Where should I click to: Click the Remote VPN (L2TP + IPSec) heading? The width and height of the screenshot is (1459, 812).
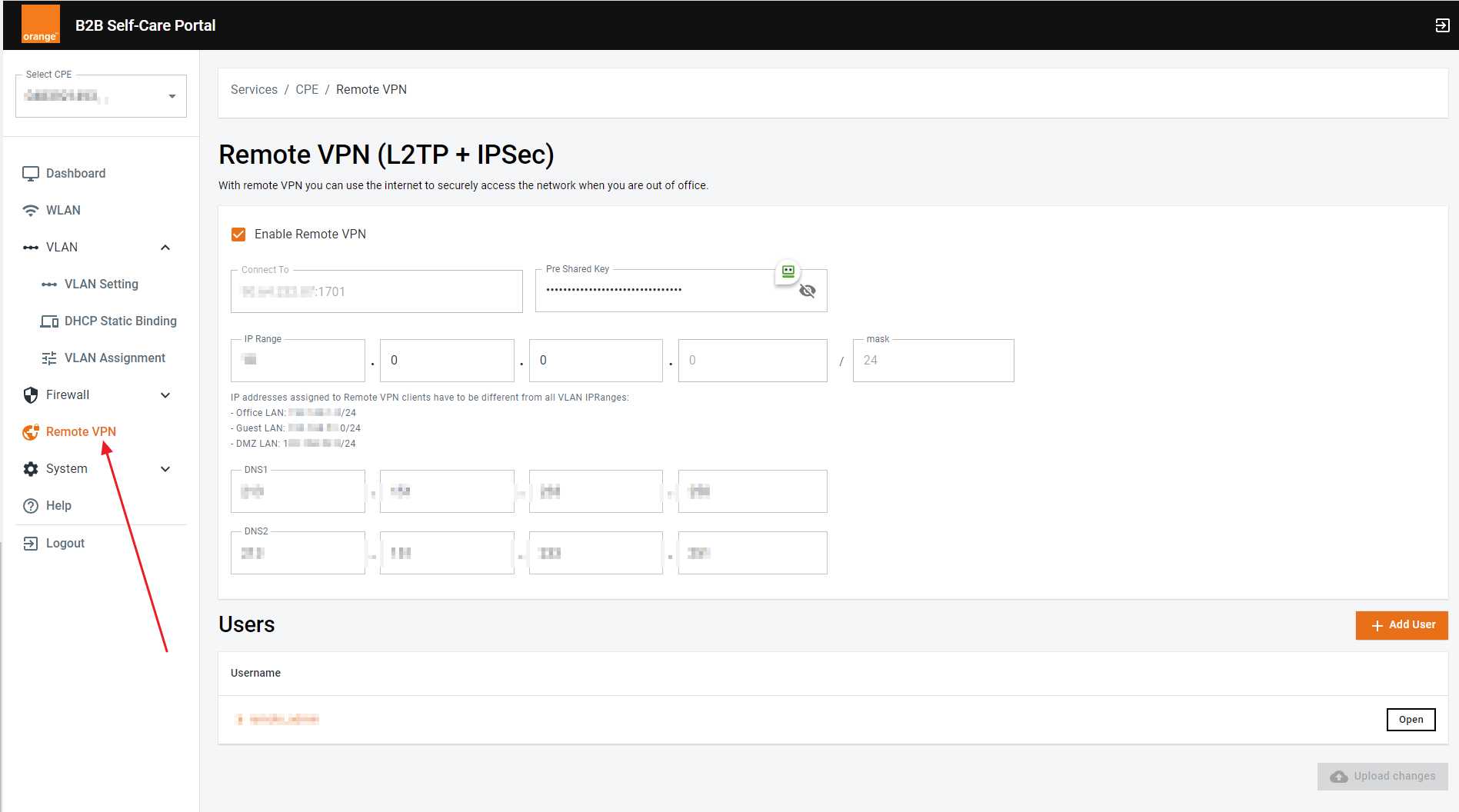[x=386, y=155]
